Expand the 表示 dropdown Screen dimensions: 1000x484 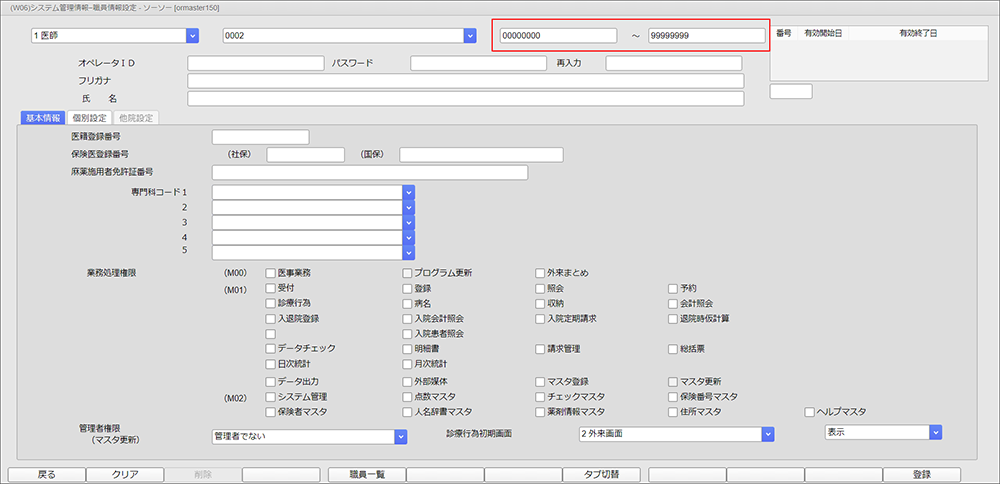[x=935, y=432]
